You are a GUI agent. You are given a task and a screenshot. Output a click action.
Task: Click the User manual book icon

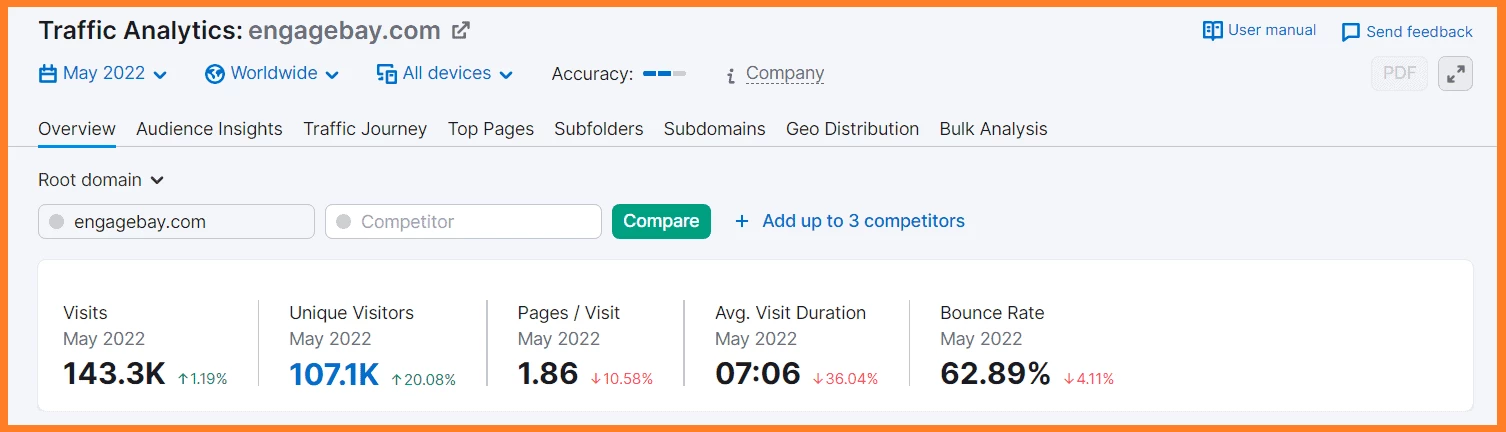click(1212, 31)
